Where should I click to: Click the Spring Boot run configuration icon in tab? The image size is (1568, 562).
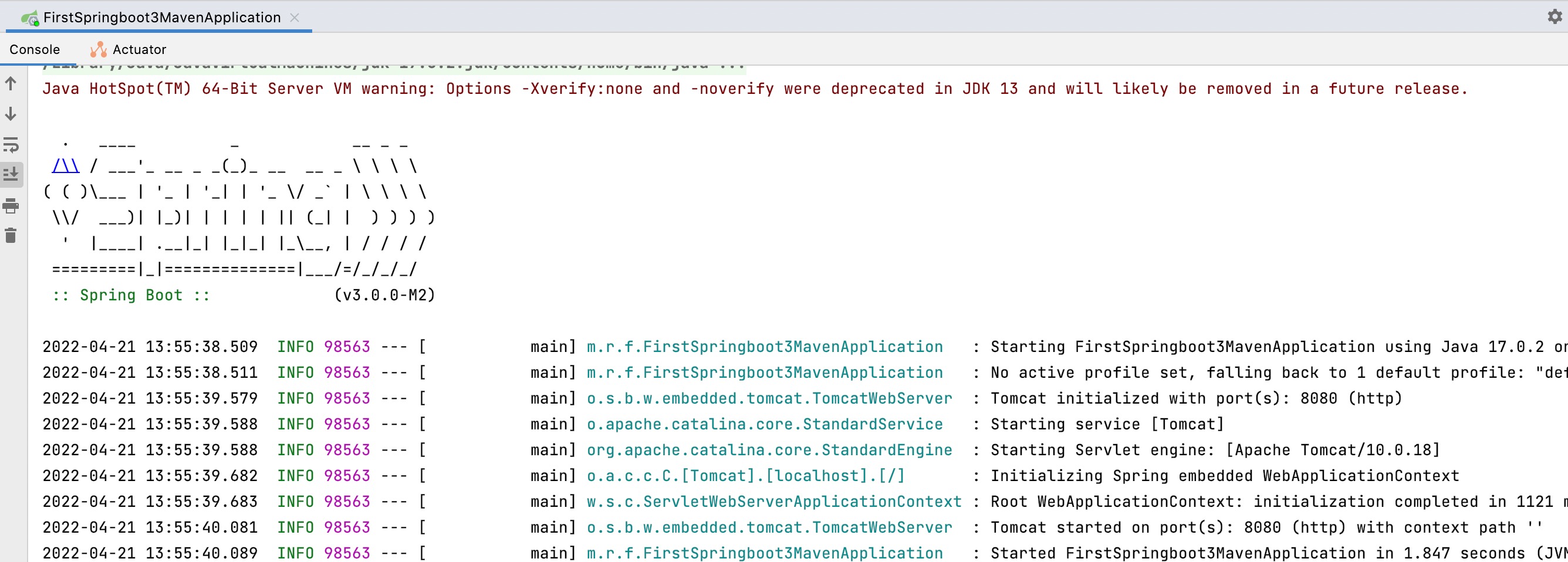coord(29,18)
